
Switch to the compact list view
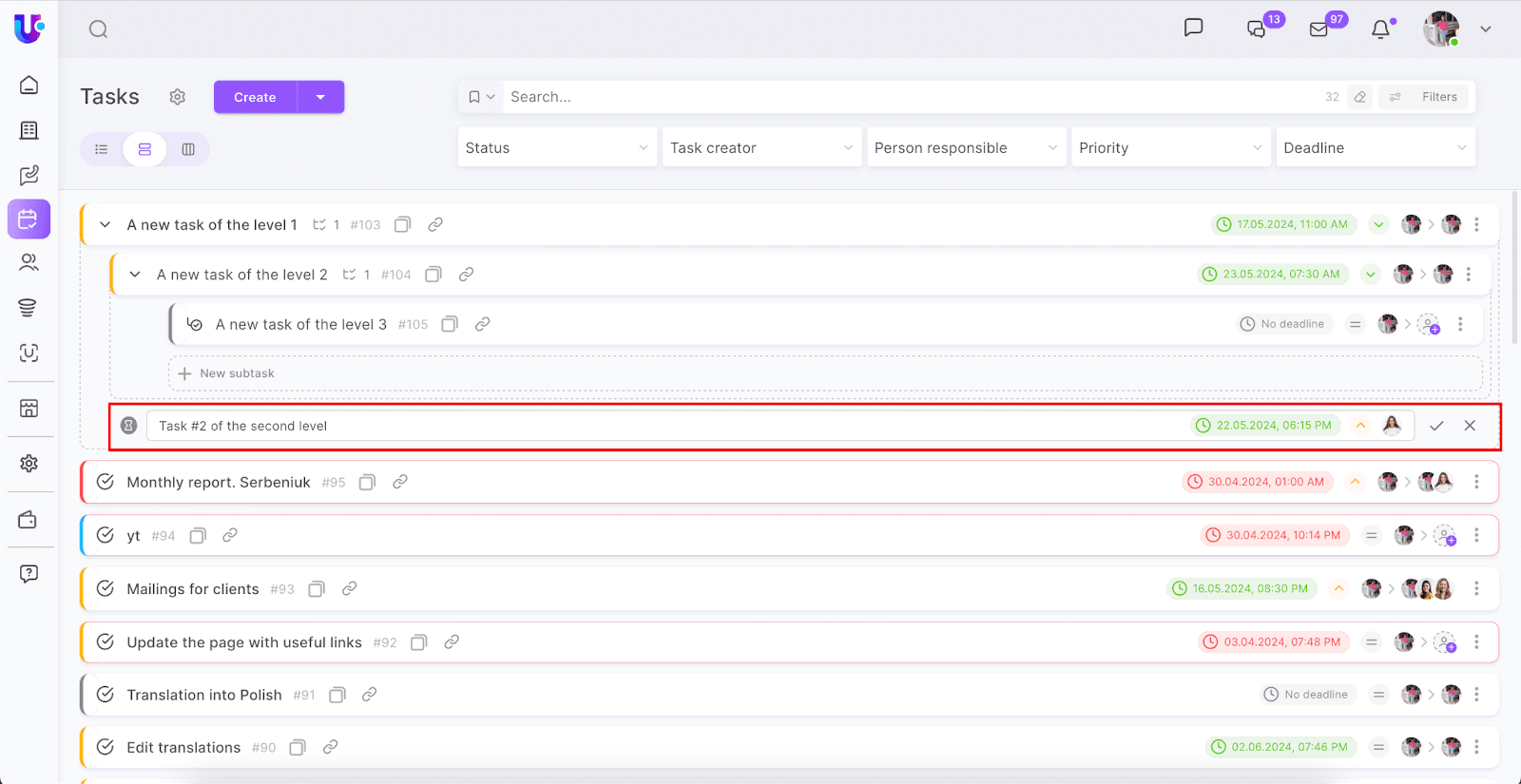[x=102, y=149]
